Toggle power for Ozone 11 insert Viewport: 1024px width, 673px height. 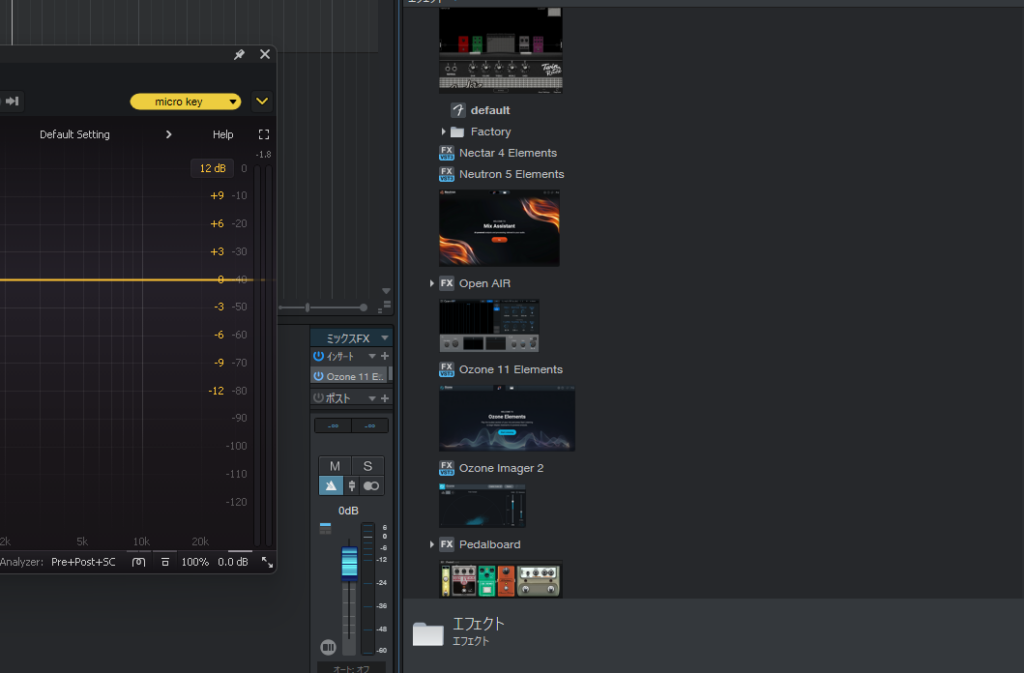[318, 377]
